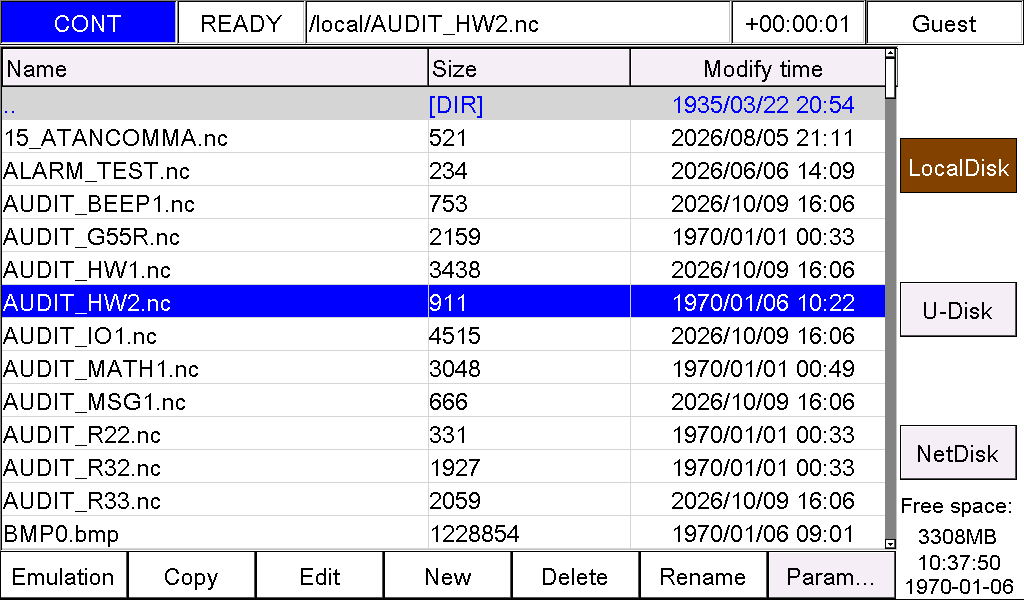
Task: Click the Guest user field
Action: pos(944,24)
